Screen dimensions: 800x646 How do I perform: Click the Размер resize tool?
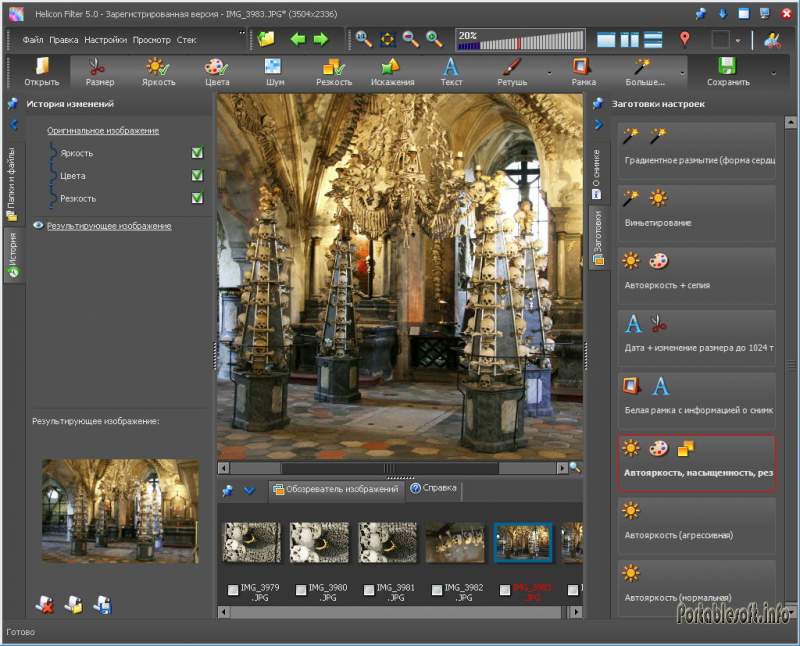coord(99,72)
